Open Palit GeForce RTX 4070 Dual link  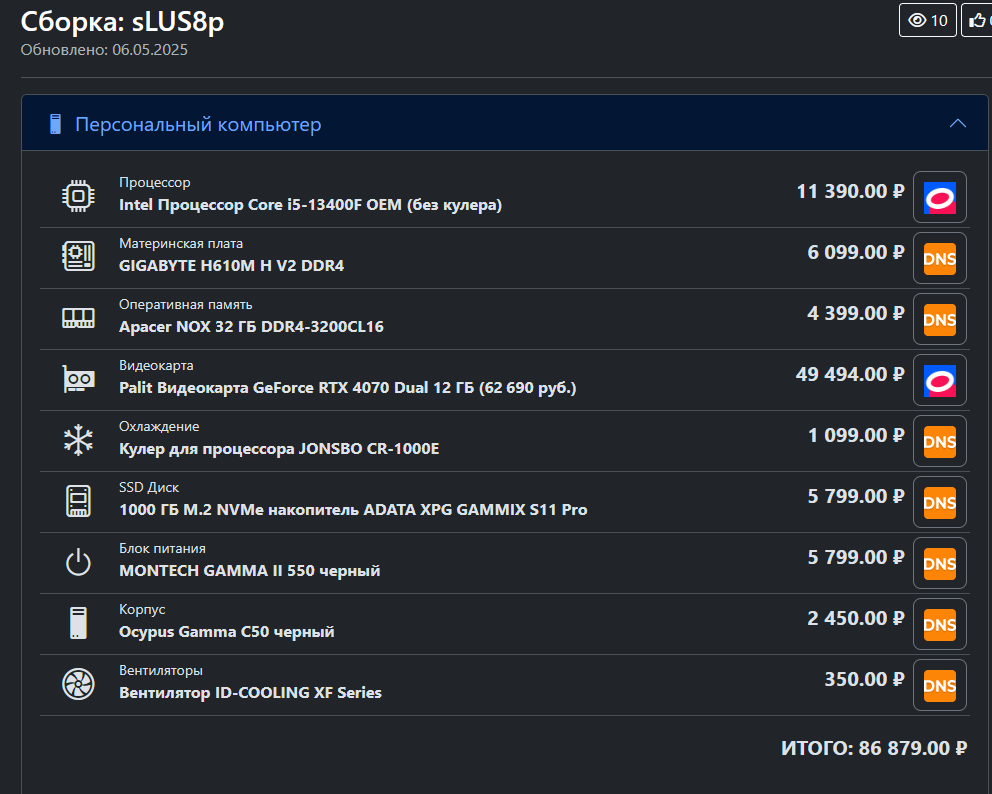click(x=347, y=388)
